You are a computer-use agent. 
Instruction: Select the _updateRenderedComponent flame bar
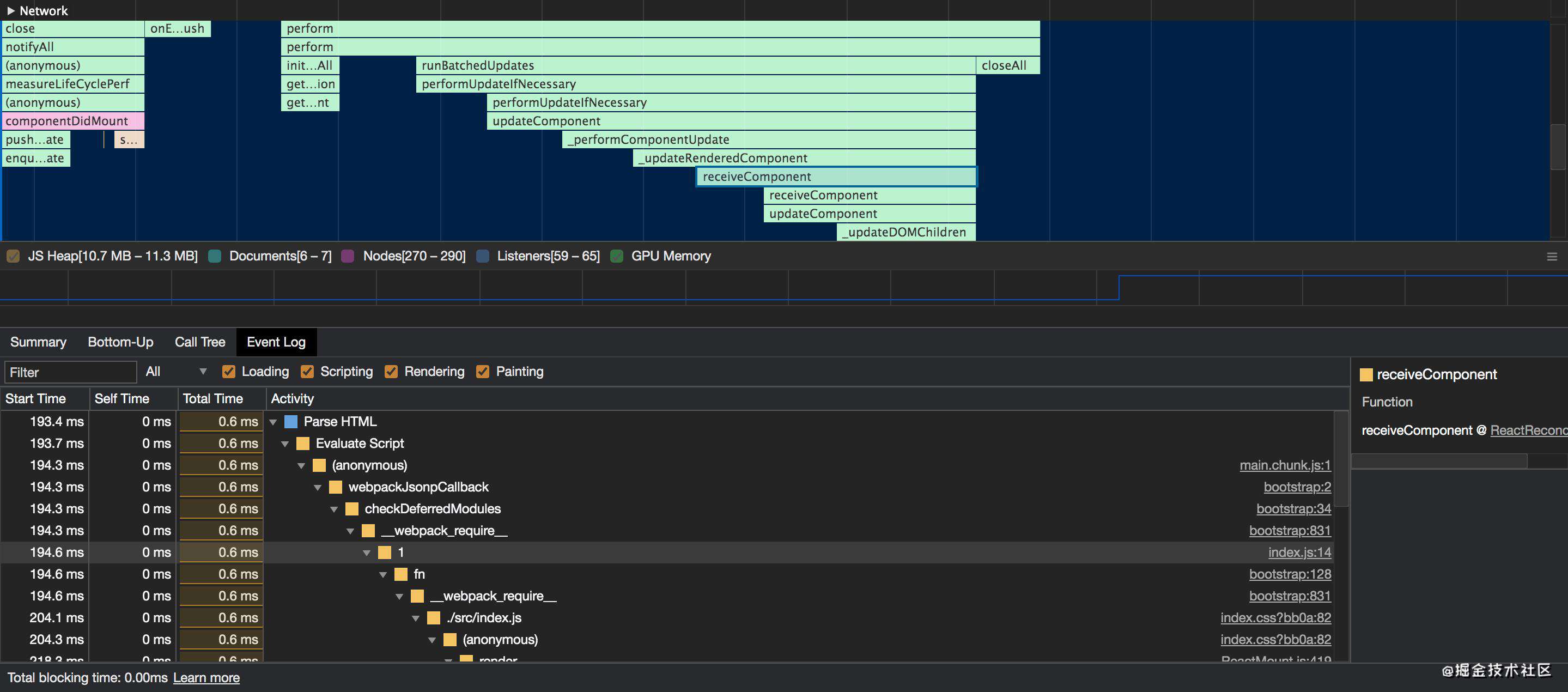(x=805, y=158)
